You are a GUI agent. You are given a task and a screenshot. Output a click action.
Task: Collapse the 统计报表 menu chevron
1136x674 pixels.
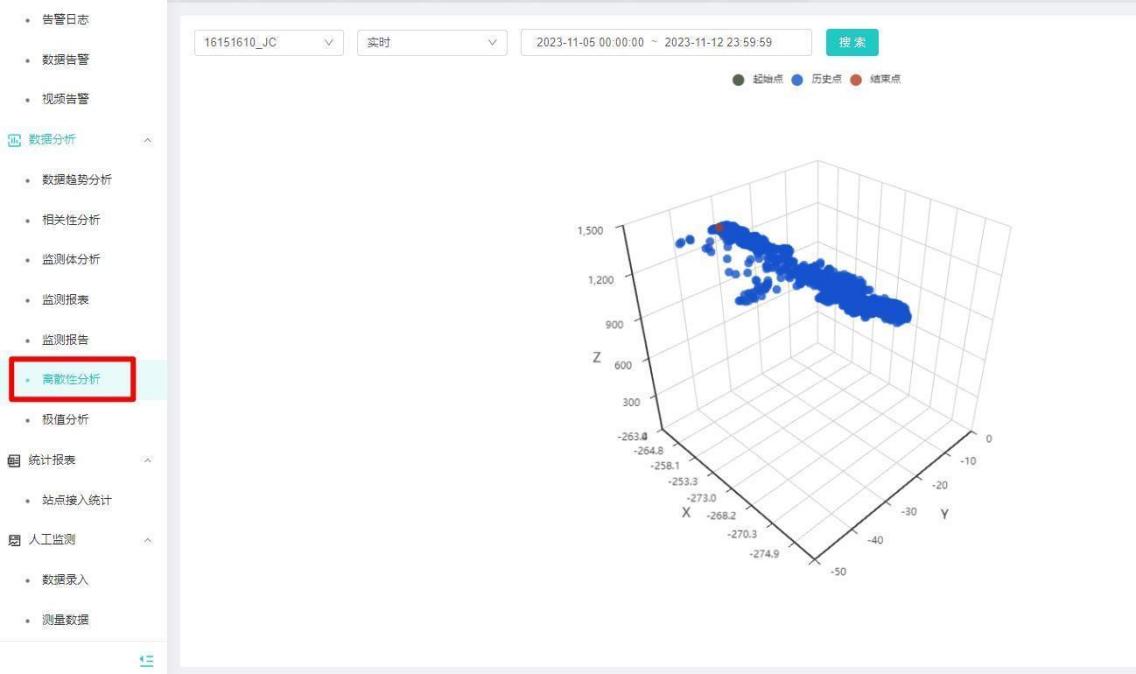[x=148, y=460]
